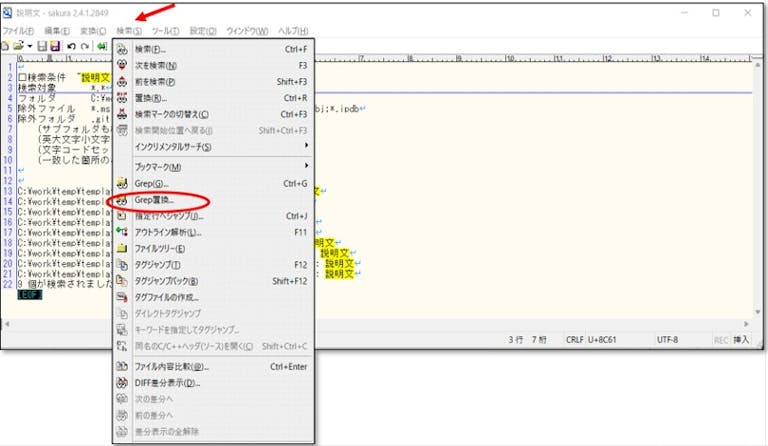Click the green back-arrow toolbar icon
This screenshot has height=446, width=768.
coord(102,47)
